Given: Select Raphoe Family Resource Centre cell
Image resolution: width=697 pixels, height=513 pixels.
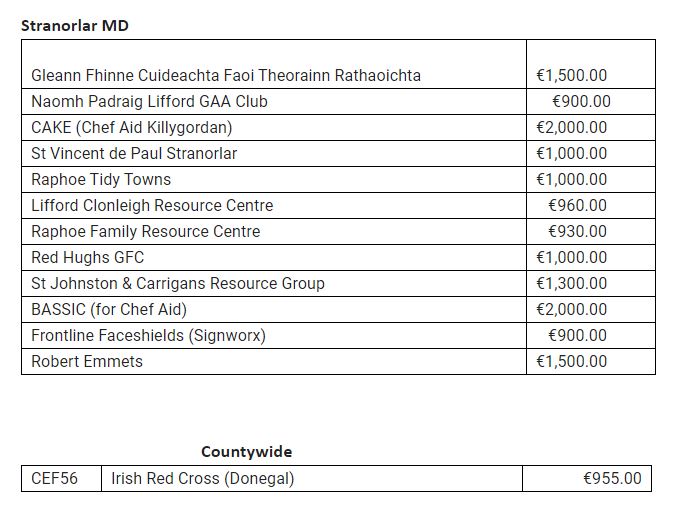Looking at the screenshot, I should click(x=145, y=231).
